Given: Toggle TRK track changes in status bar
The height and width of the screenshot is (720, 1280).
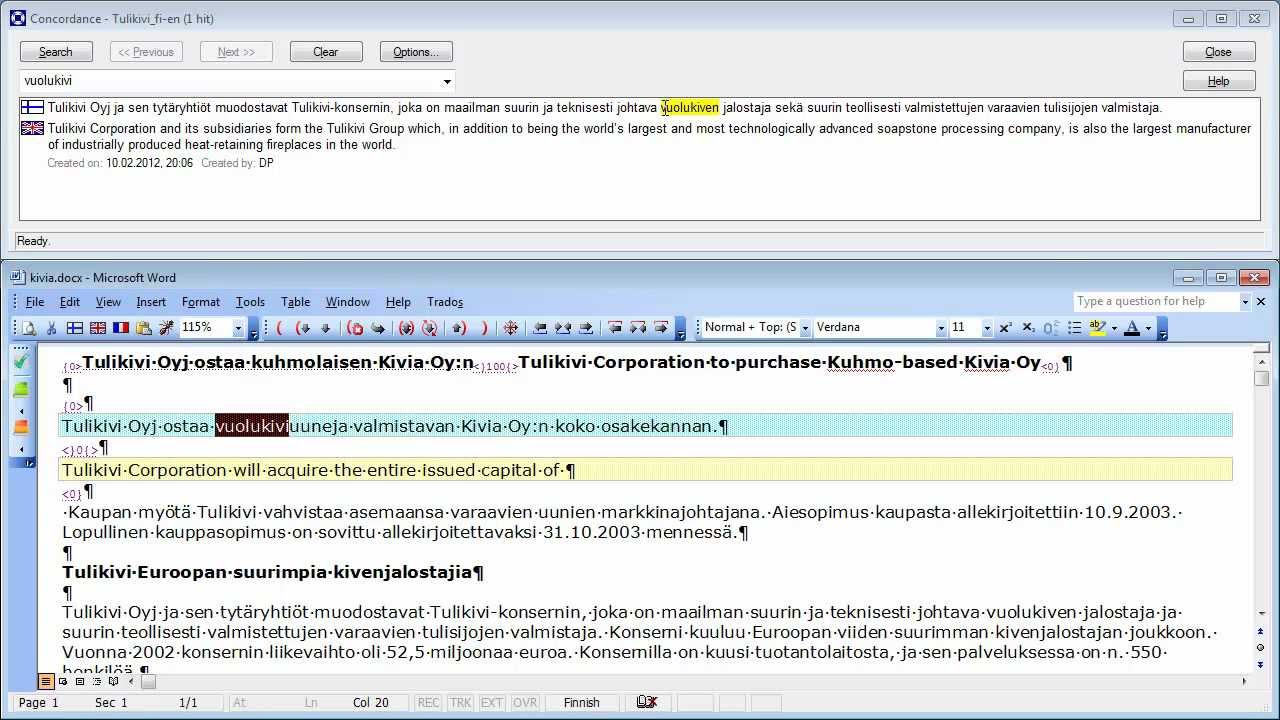Looking at the screenshot, I should click(x=460, y=703).
